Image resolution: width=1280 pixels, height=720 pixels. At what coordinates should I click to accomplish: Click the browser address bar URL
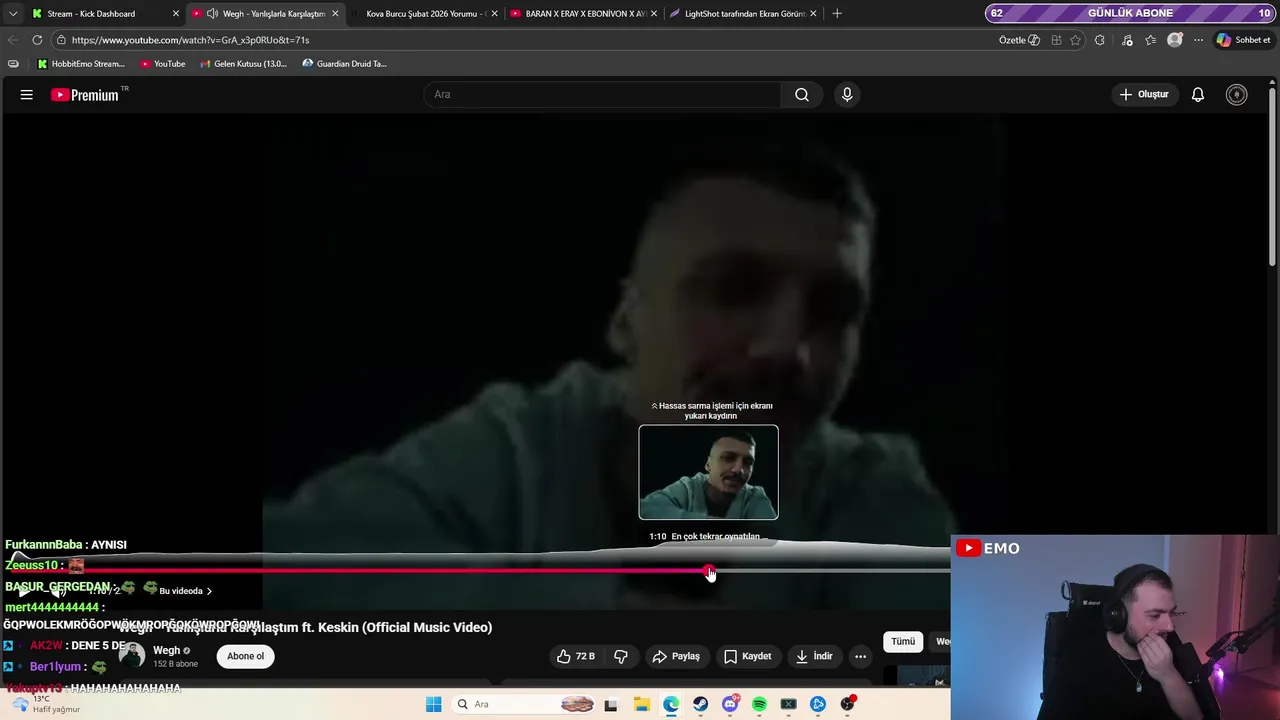click(x=190, y=40)
